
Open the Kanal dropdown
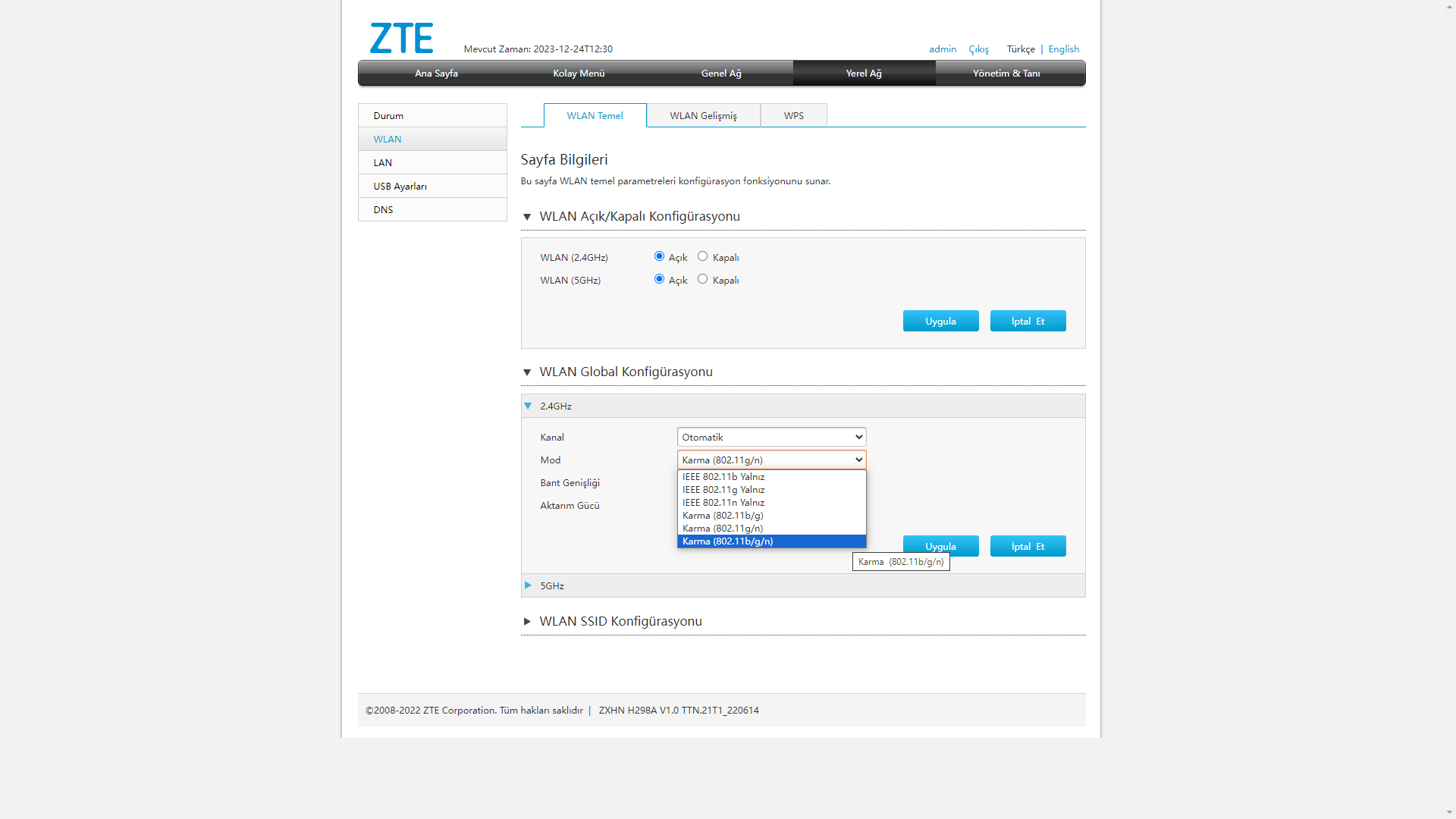pyautogui.click(x=771, y=438)
